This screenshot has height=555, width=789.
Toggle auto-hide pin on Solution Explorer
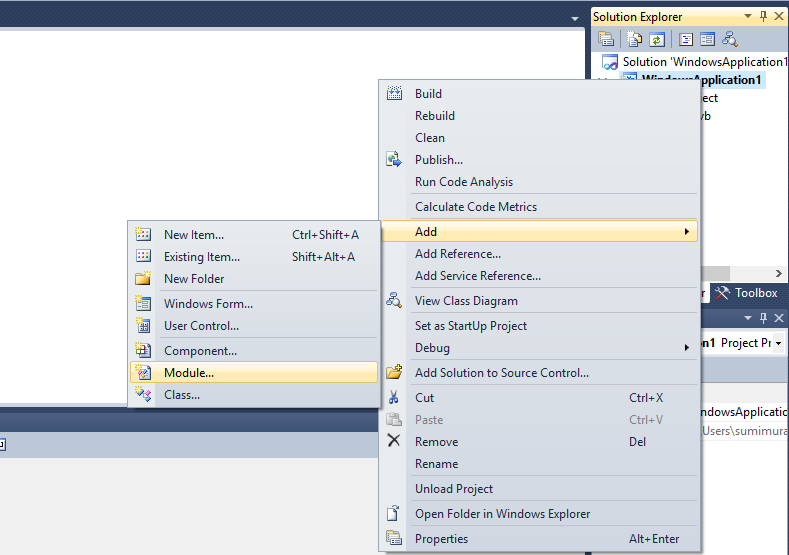(x=763, y=16)
